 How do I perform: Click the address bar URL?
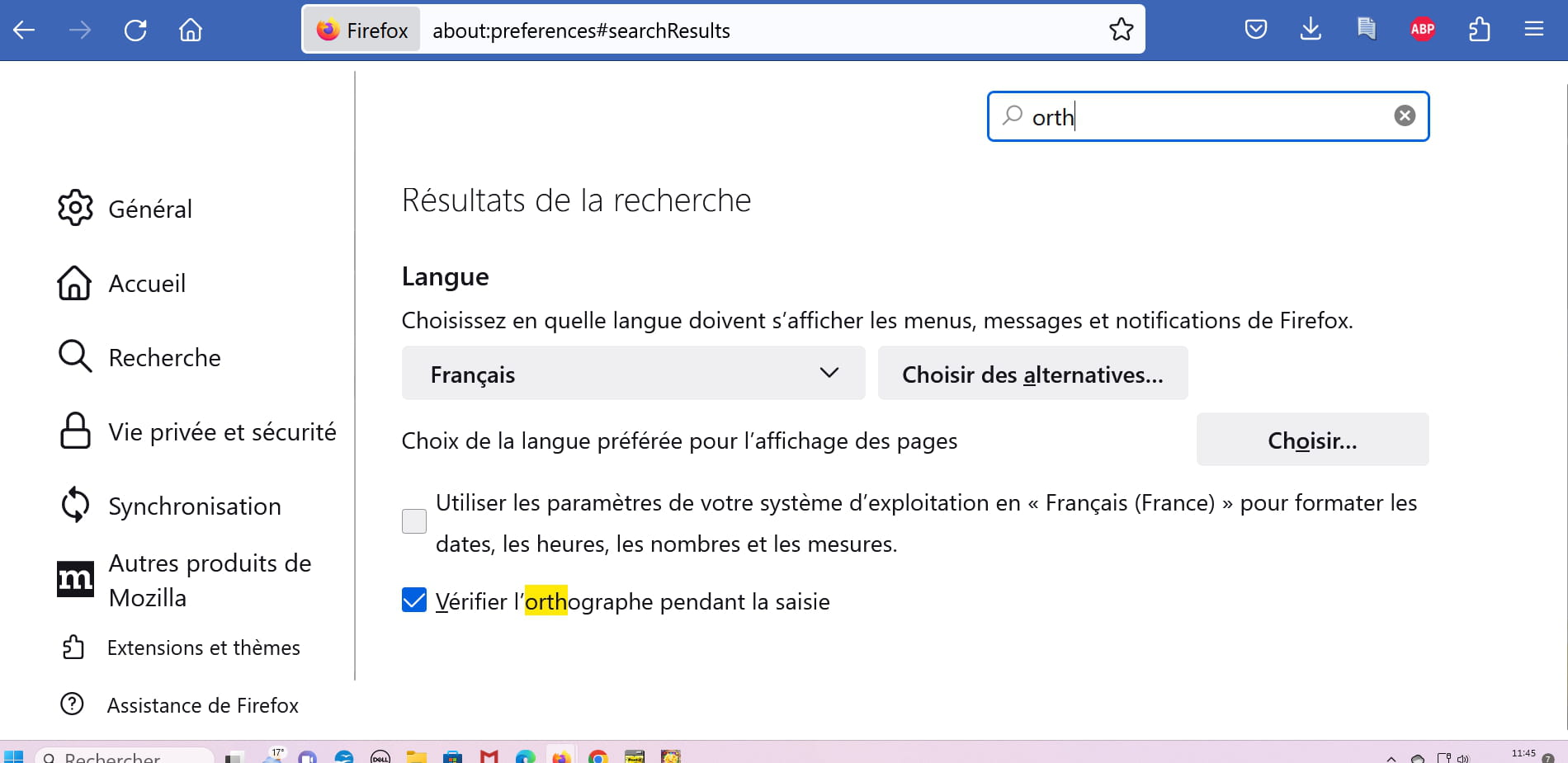click(581, 31)
